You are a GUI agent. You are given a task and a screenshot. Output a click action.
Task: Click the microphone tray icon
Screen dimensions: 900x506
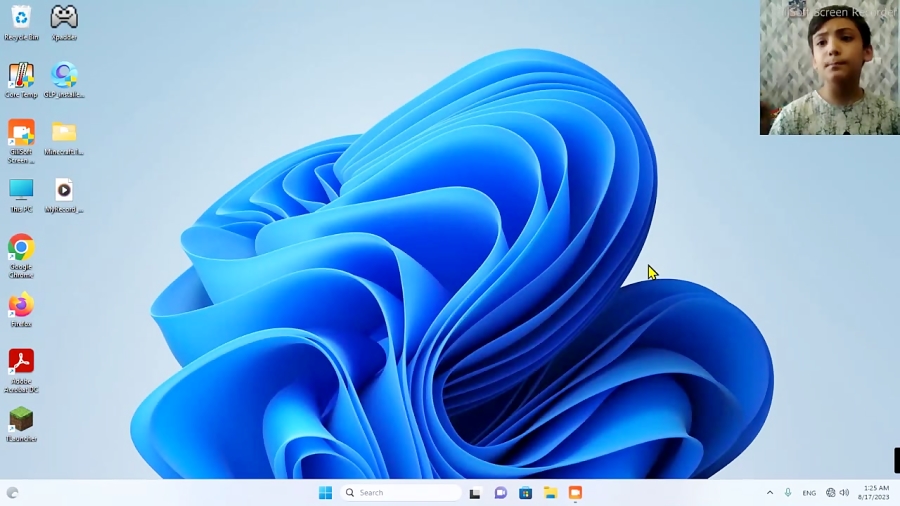(788, 493)
